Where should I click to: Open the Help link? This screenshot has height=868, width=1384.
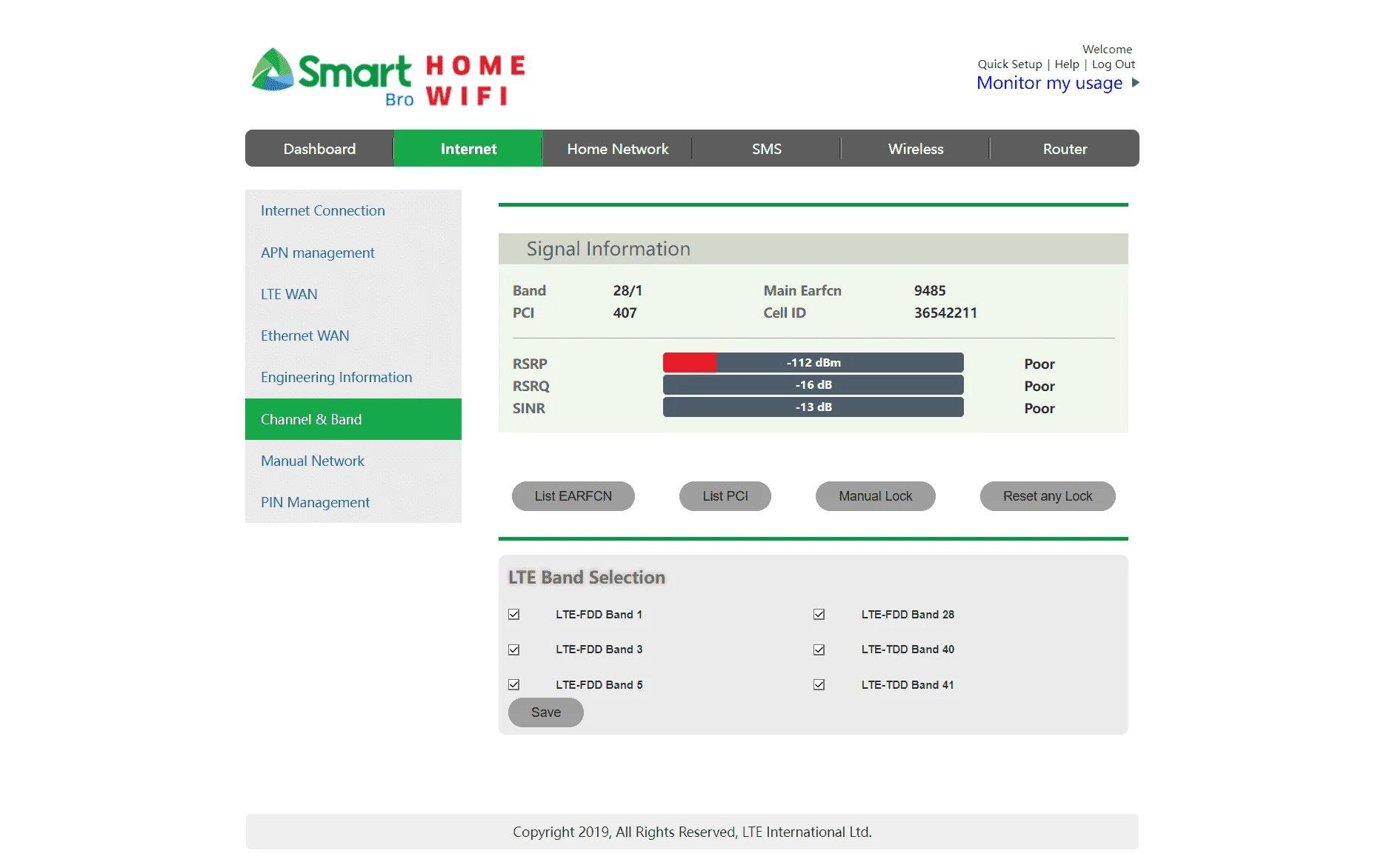point(1067,64)
